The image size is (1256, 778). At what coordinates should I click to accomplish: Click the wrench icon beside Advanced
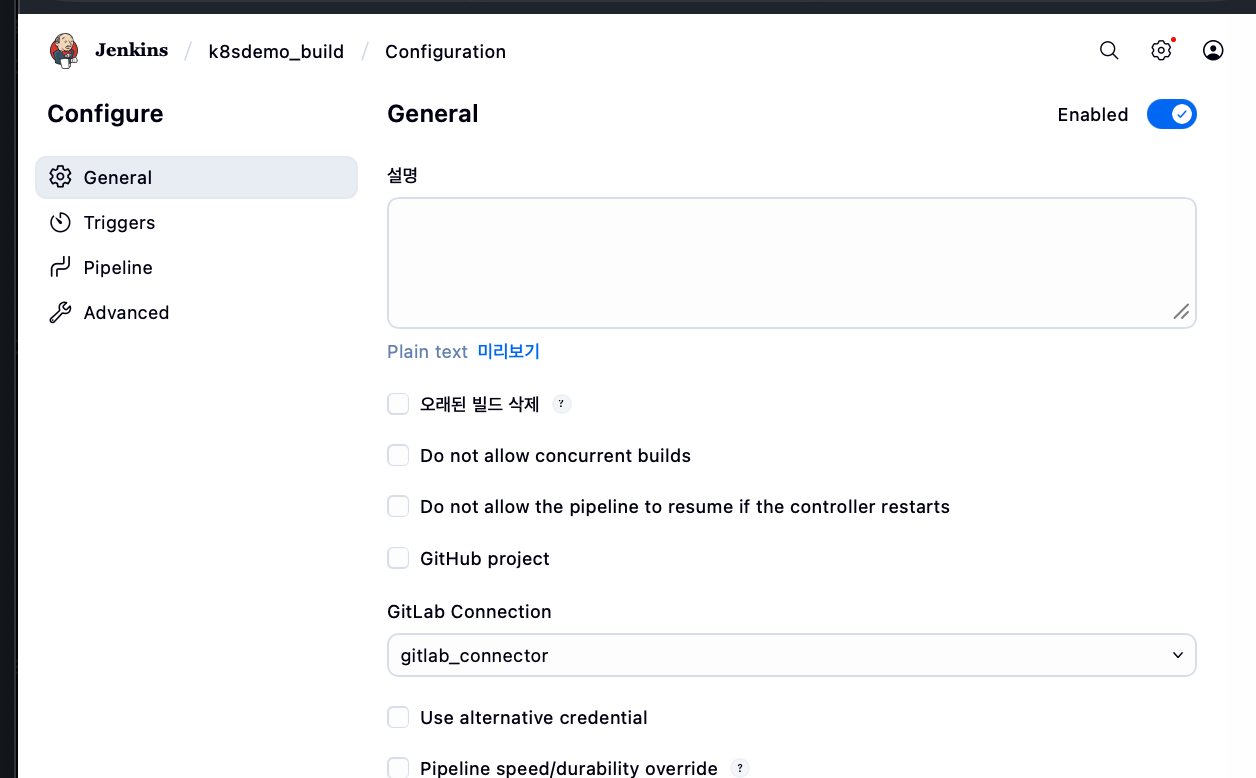[61, 312]
